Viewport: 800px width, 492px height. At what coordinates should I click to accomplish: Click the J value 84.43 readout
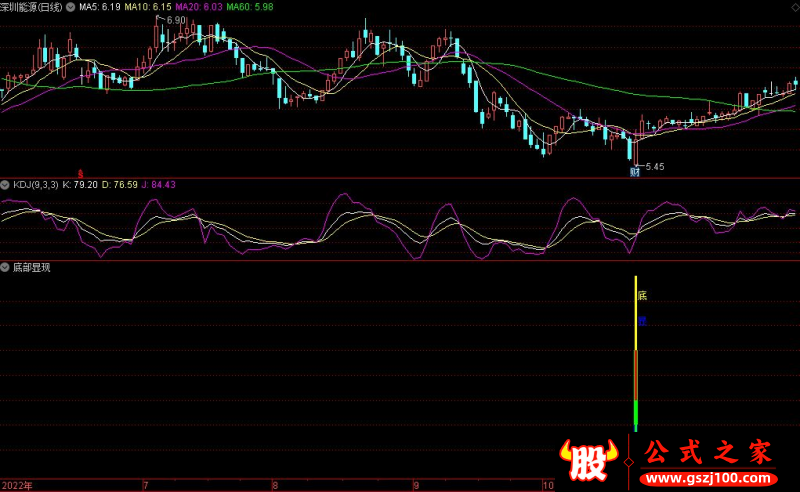click(160, 185)
